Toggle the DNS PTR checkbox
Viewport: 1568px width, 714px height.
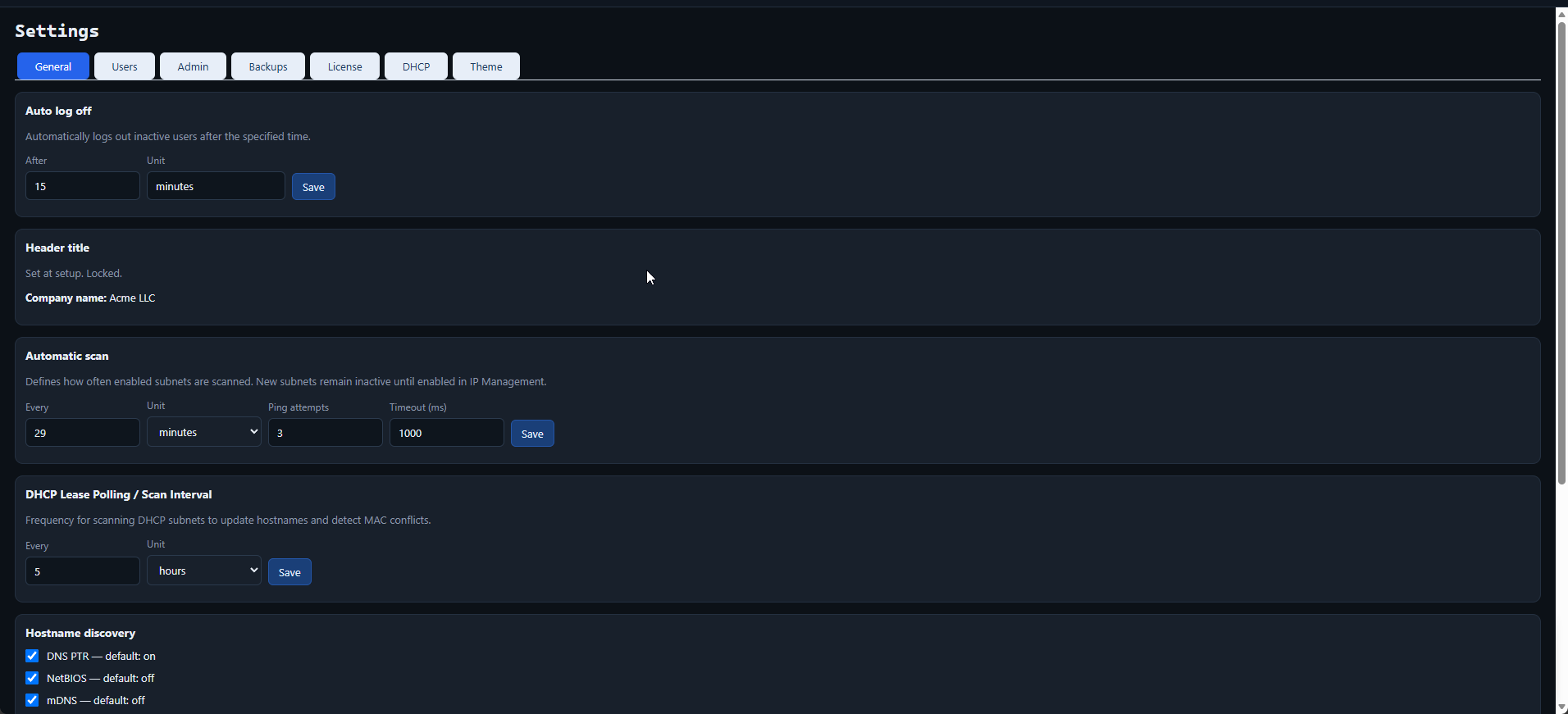pos(32,656)
